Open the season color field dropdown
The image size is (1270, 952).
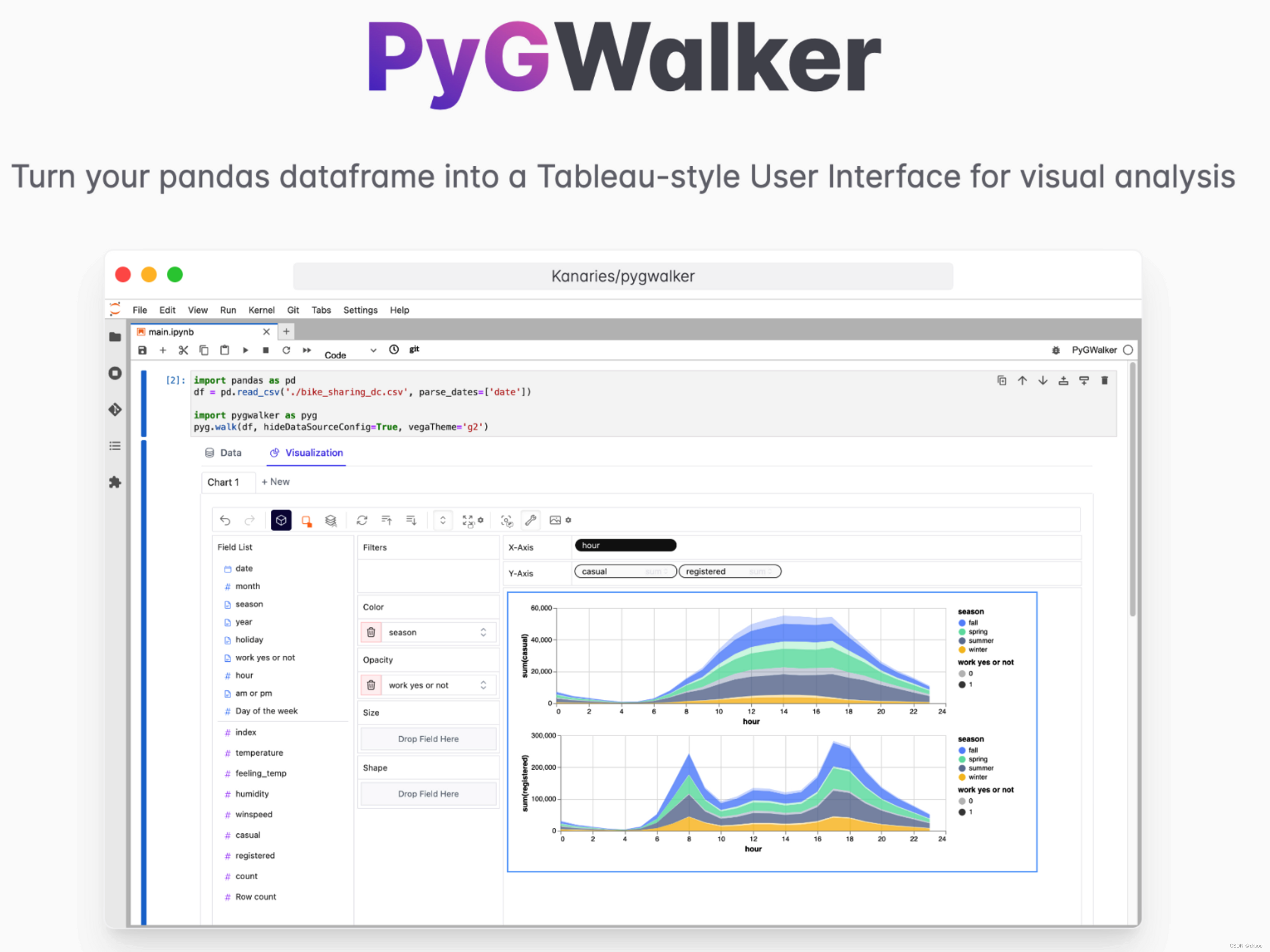click(x=439, y=632)
